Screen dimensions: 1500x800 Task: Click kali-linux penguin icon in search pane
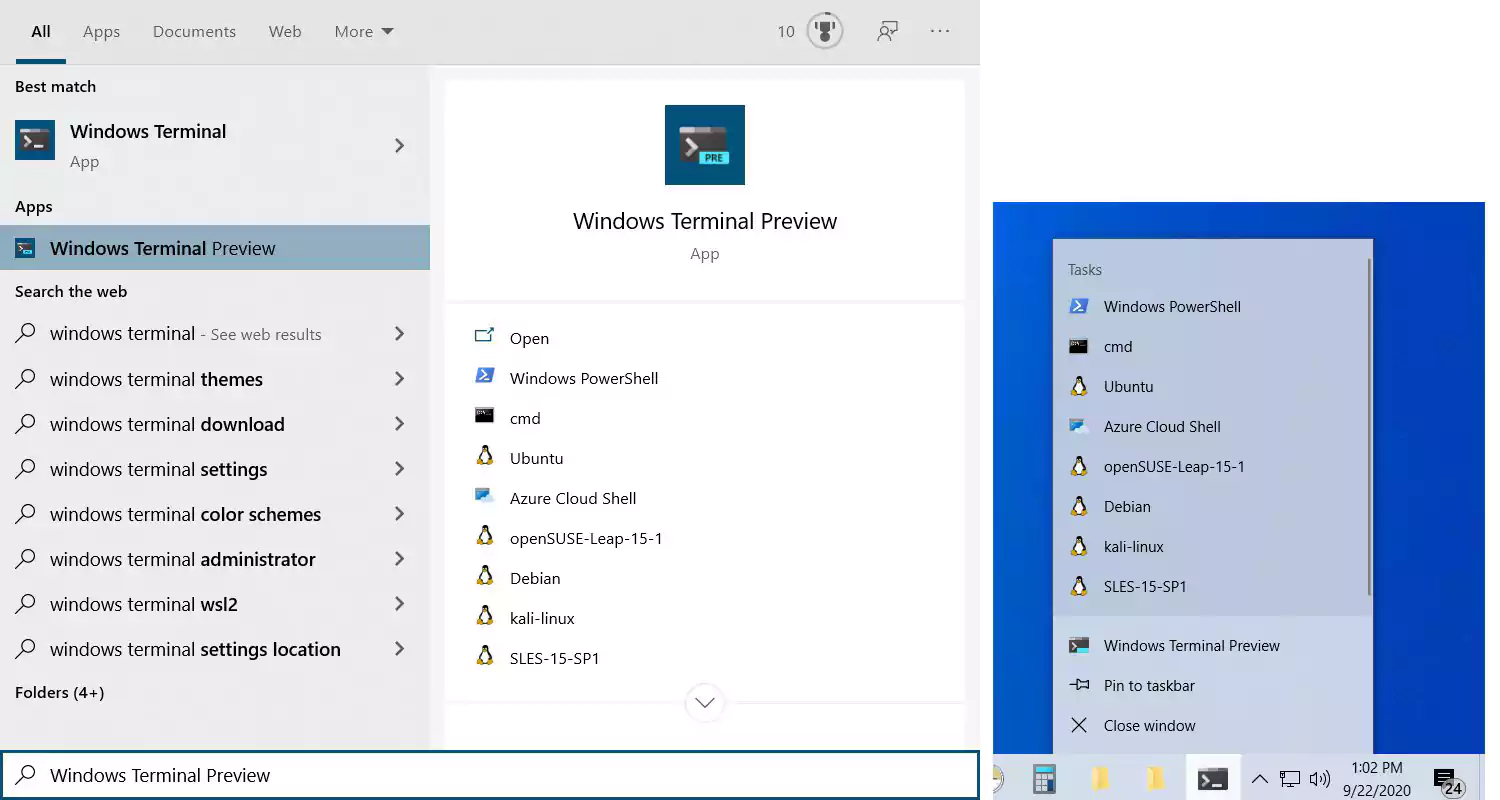pyautogui.click(x=485, y=616)
